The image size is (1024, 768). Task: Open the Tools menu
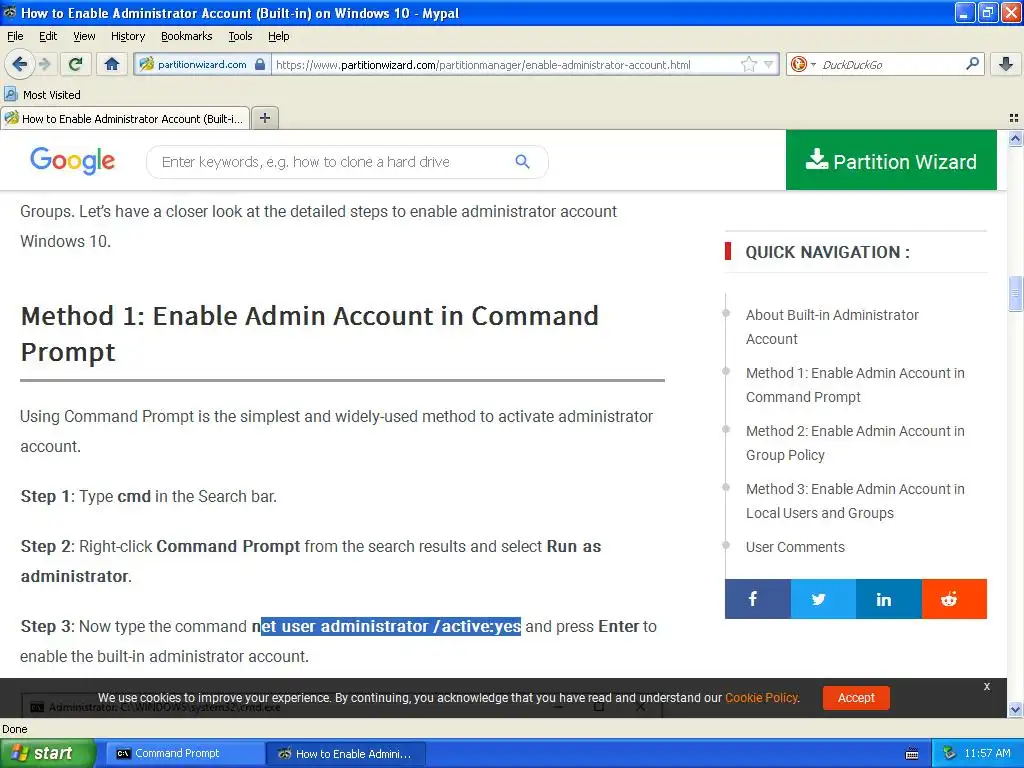click(240, 37)
